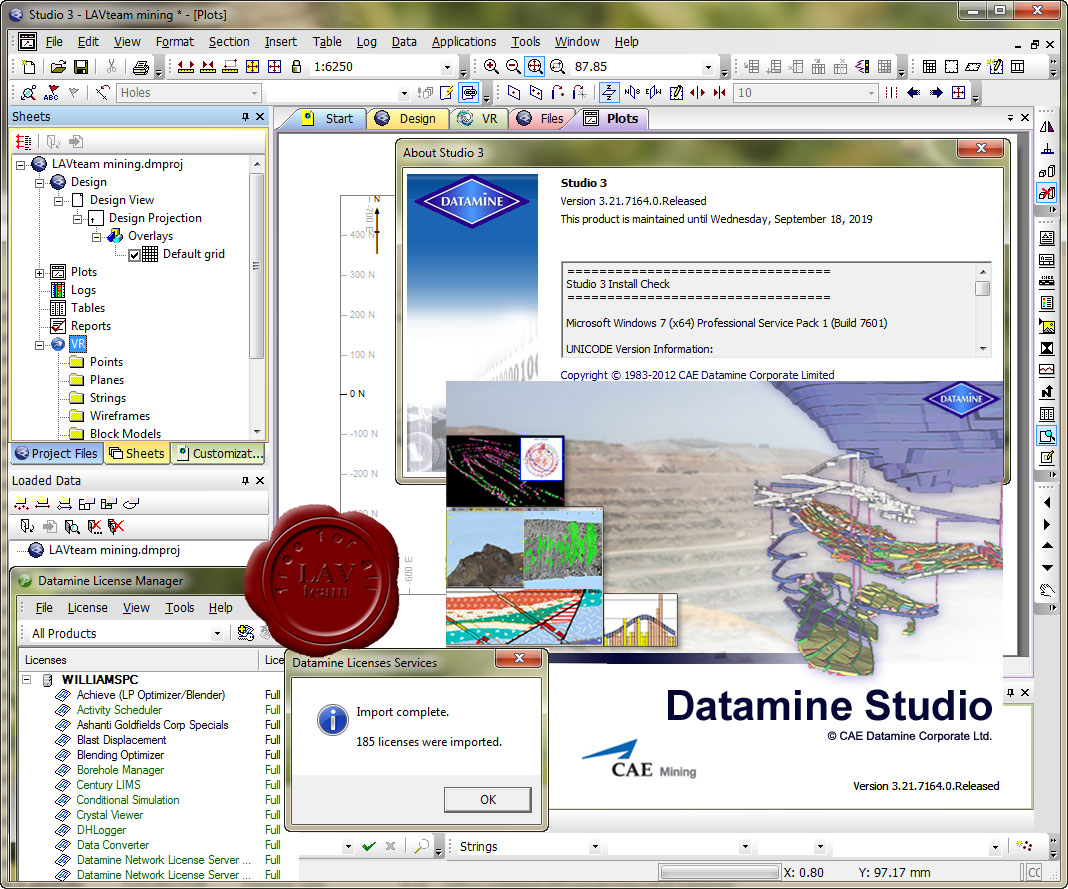Open the Section menu
This screenshot has height=889, width=1068.
(x=229, y=42)
